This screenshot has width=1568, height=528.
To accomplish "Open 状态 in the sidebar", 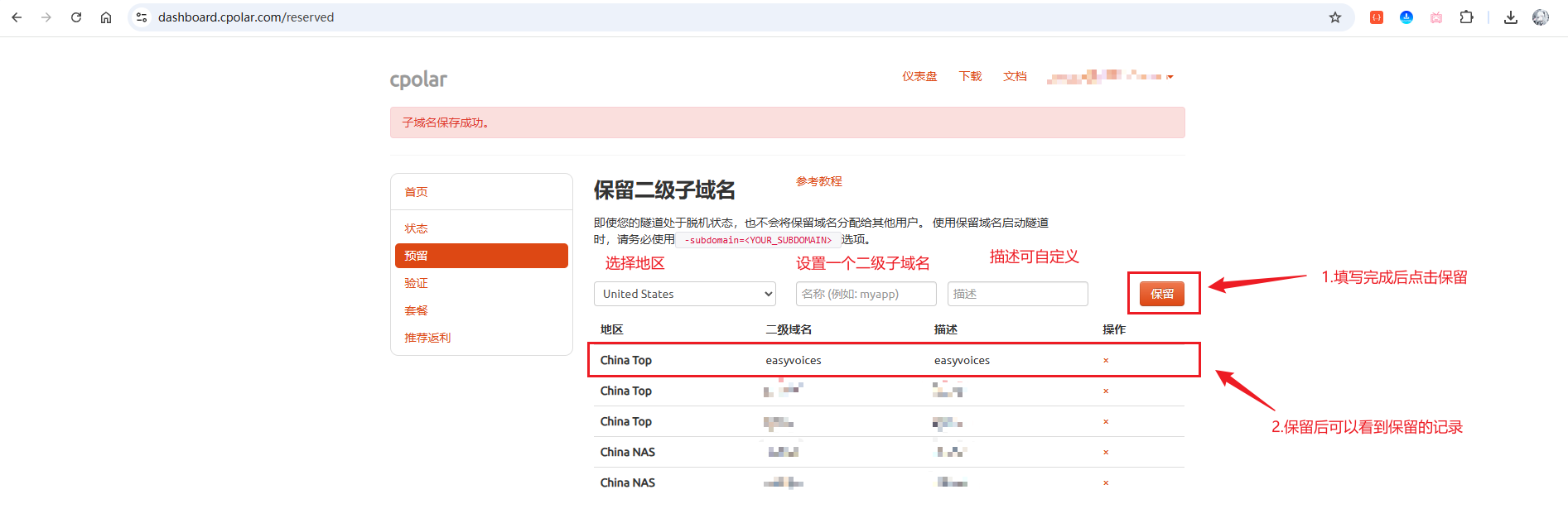I will coord(416,228).
